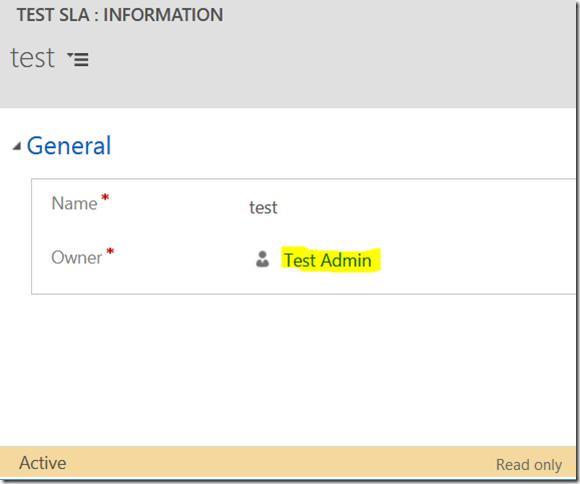Click the red asterisk next to Owner
This screenshot has width=580, height=484.
pos(110,252)
